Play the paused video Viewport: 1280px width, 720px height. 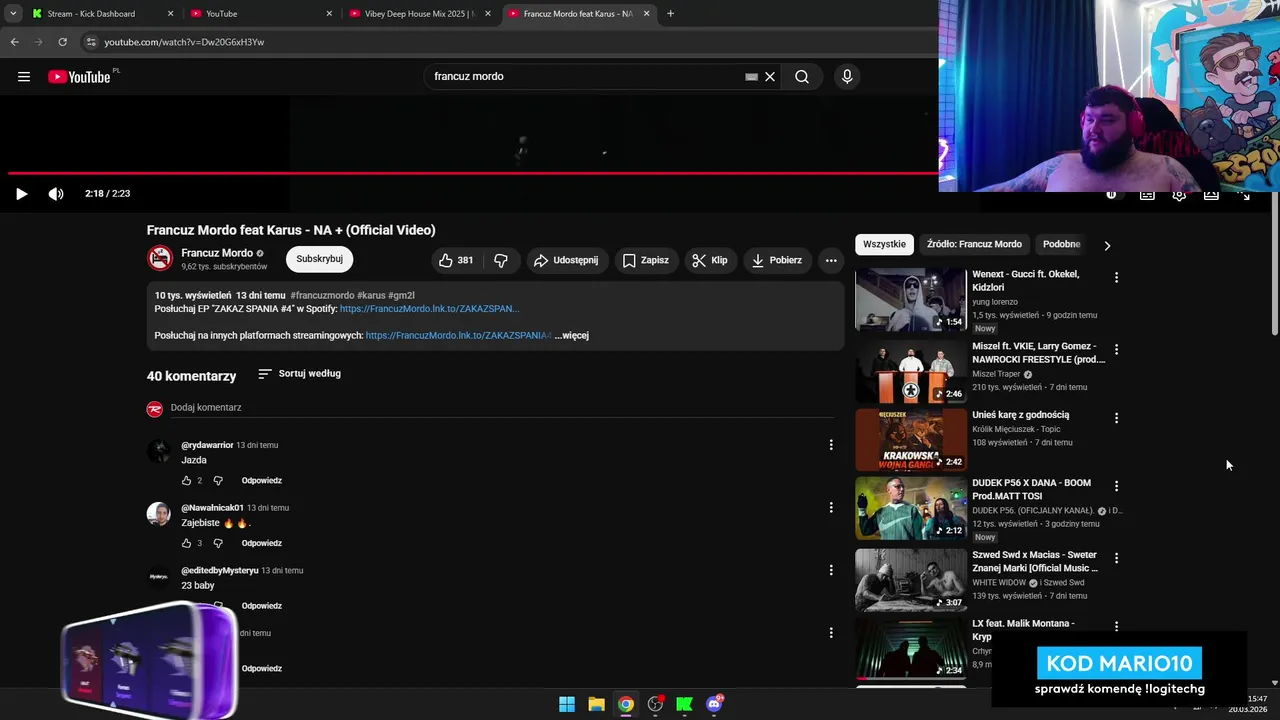point(21,194)
